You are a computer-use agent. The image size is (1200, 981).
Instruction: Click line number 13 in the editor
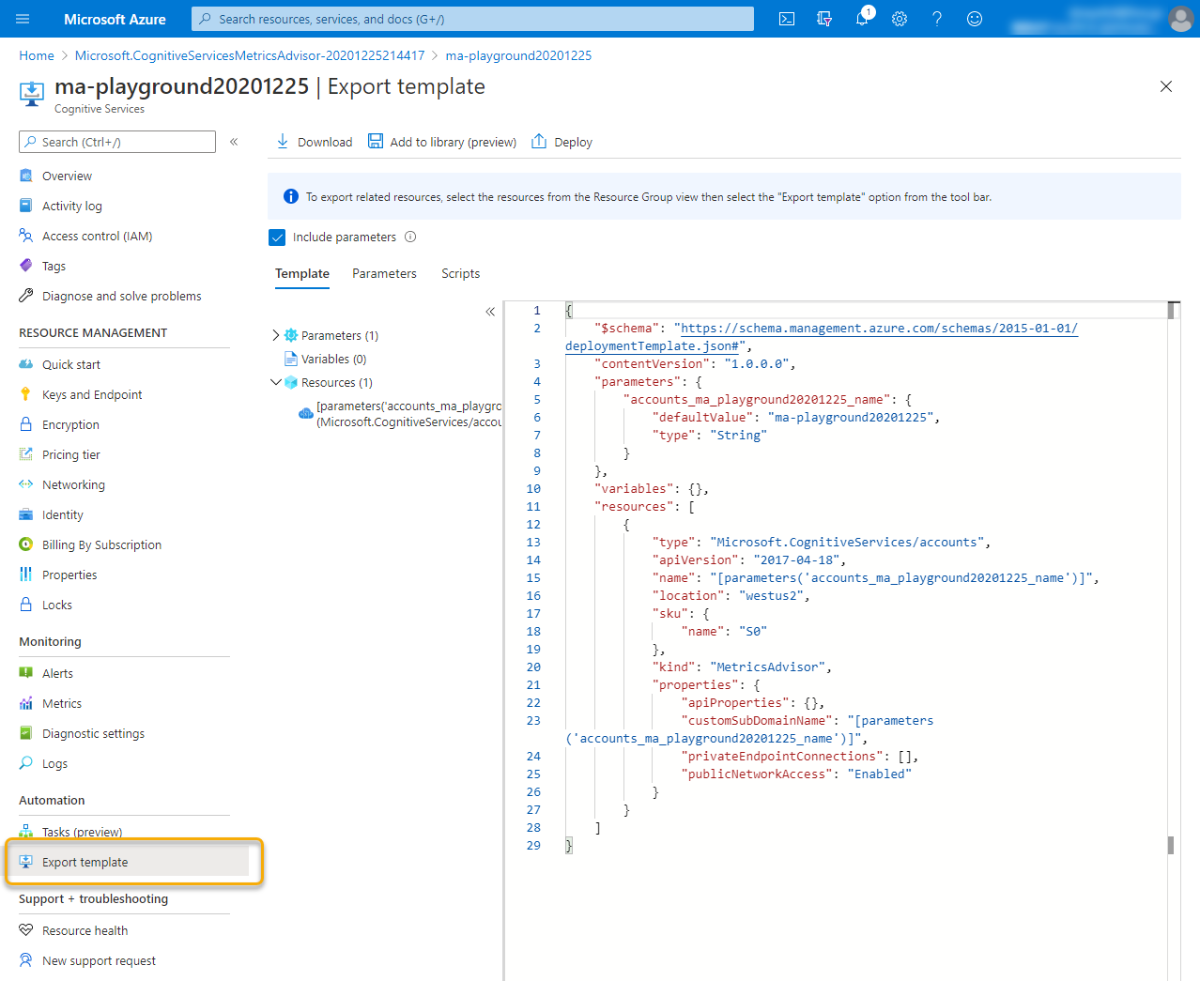534,542
